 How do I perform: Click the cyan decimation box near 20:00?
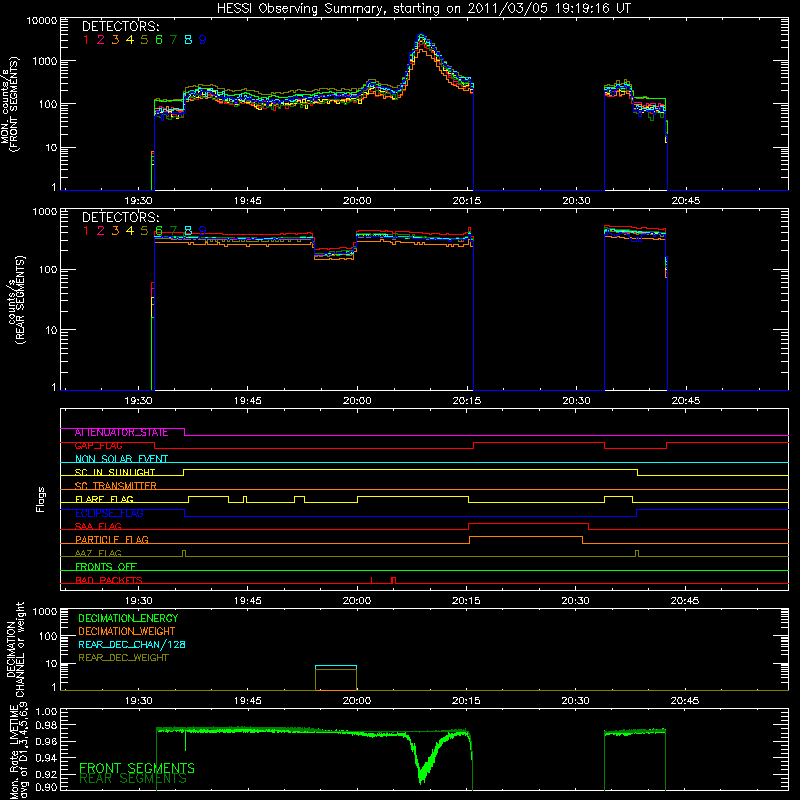pyautogui.click(x=336, y=678)
